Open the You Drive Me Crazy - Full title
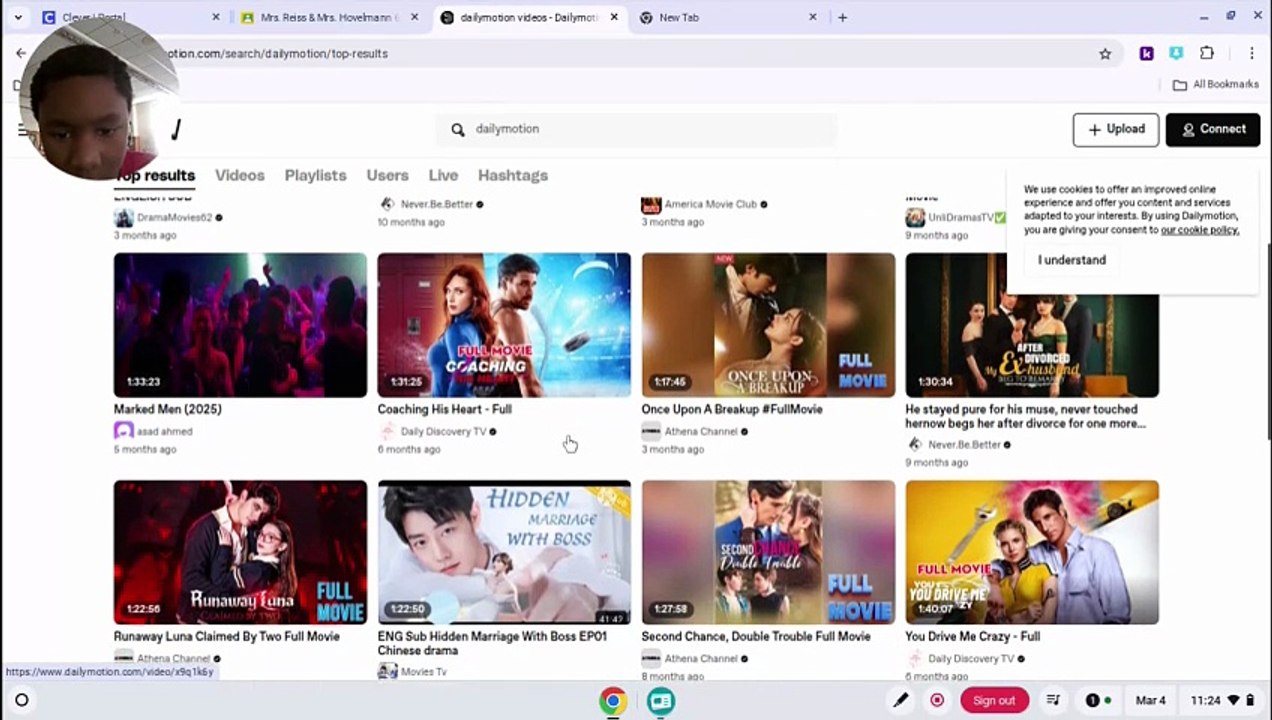1272x720 pixels. [973, 636]
